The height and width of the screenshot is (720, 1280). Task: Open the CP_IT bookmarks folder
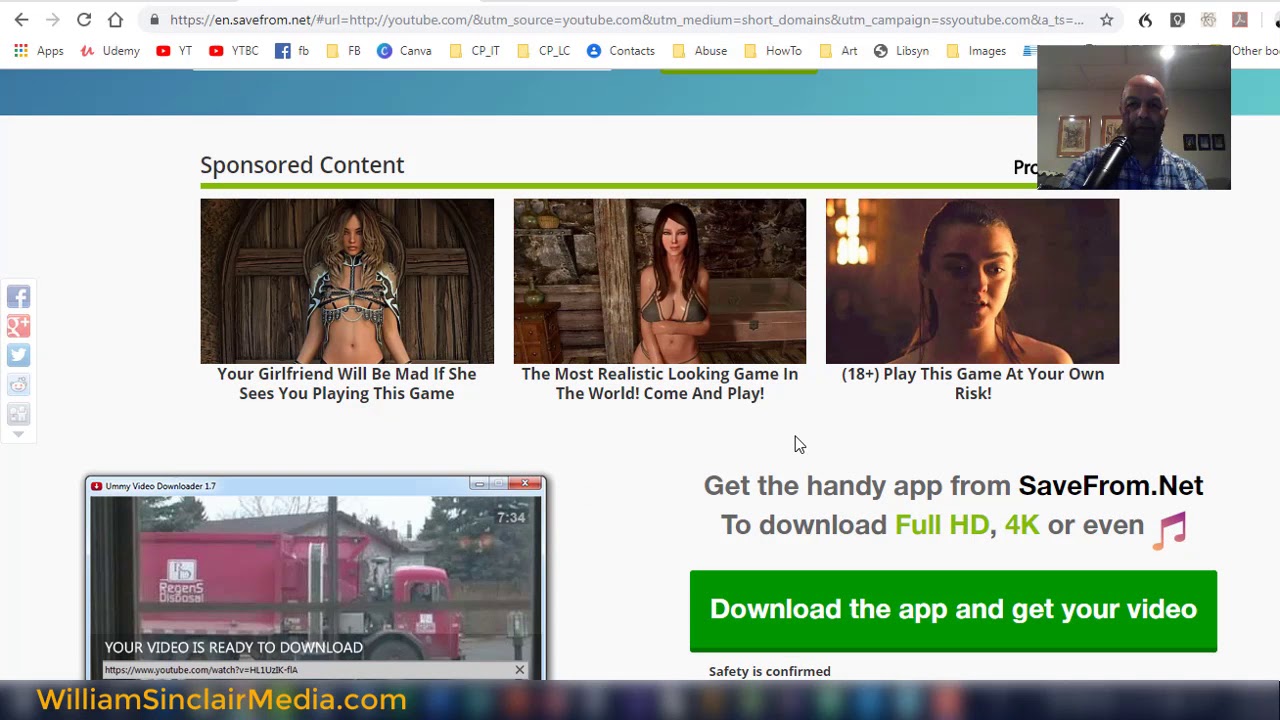point(474,51)
